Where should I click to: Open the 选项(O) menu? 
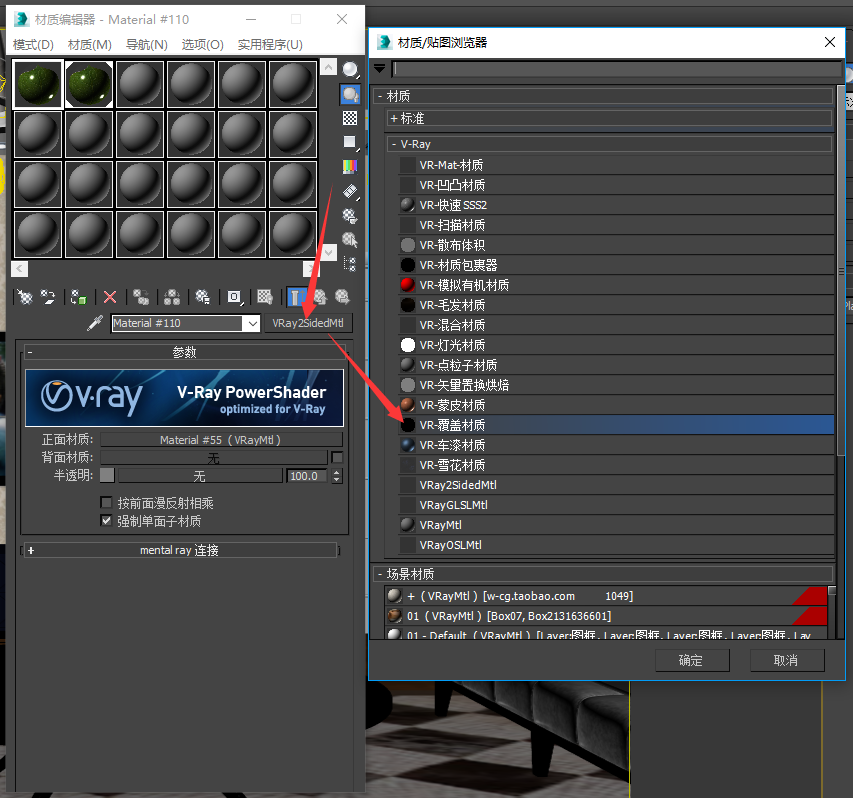pos(202,45)
